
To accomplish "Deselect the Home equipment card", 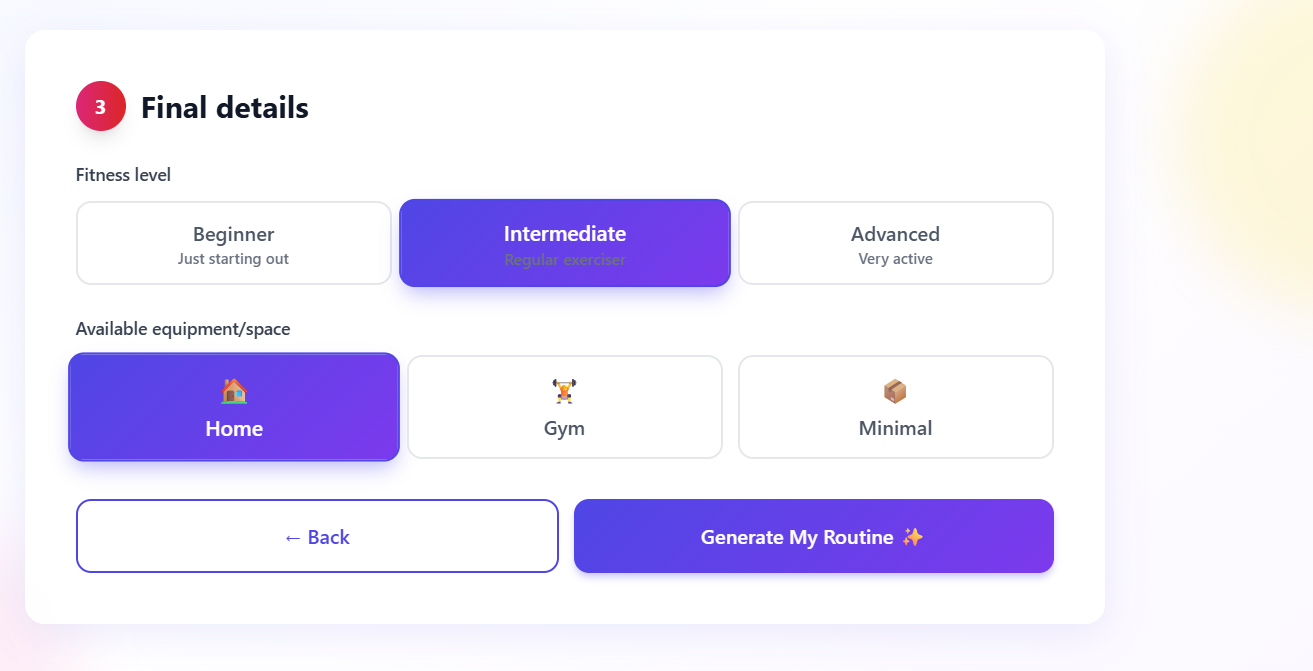I will click(233, 407).
